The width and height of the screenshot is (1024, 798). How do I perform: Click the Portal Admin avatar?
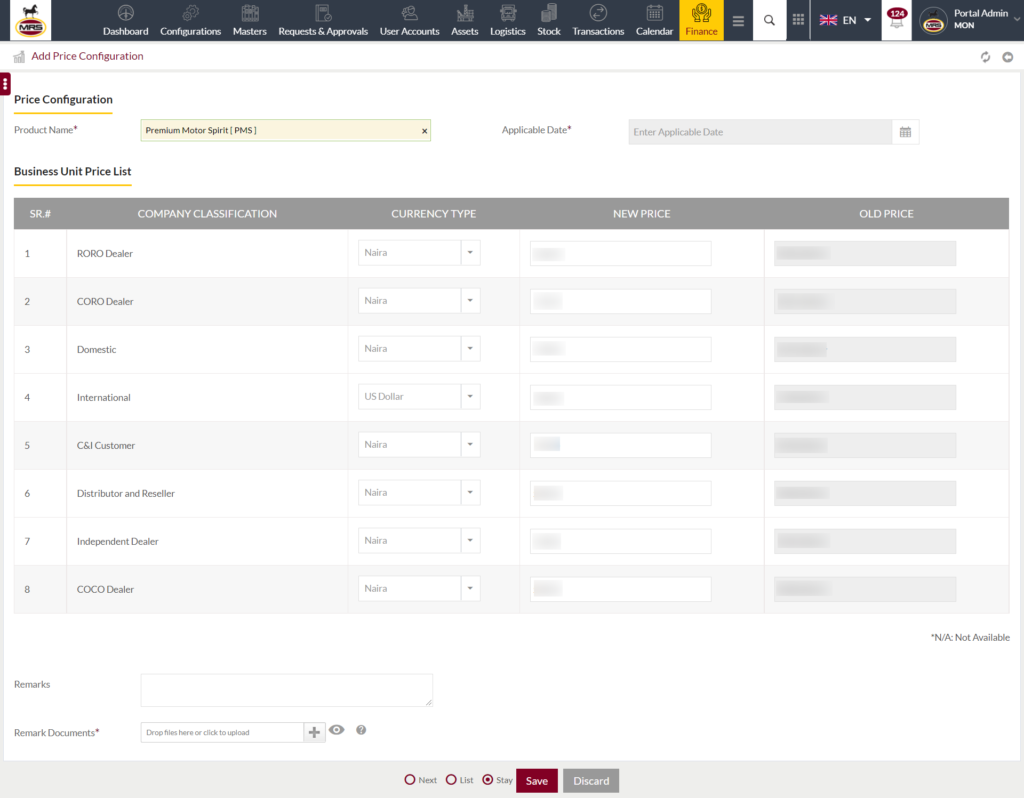pos(933,21)
